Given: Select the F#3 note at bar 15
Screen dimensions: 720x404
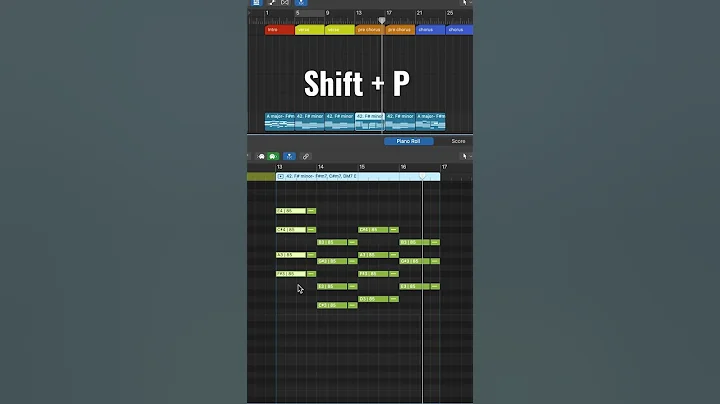Looking at the screenshot, I should click(373, 274).
